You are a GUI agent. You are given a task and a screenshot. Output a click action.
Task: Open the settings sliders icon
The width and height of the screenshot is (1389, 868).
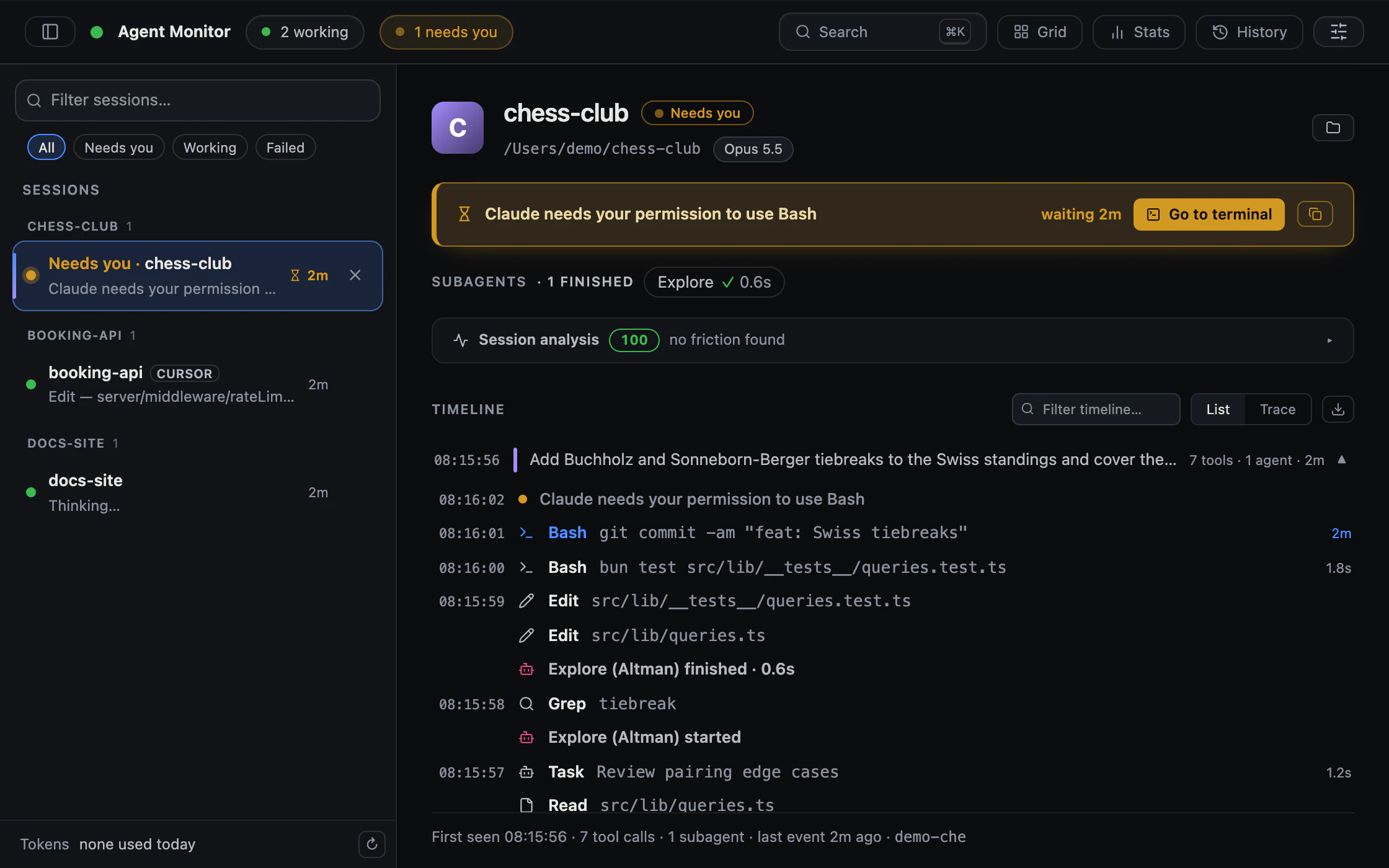[1338, 32]
